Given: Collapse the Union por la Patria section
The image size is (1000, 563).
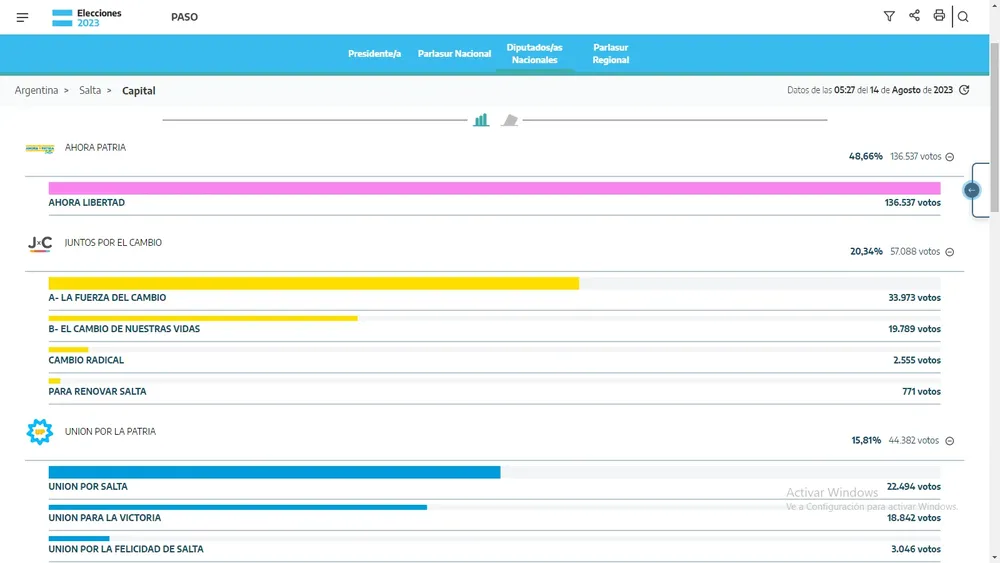Looking at the screenshot, I should point(949,441).
